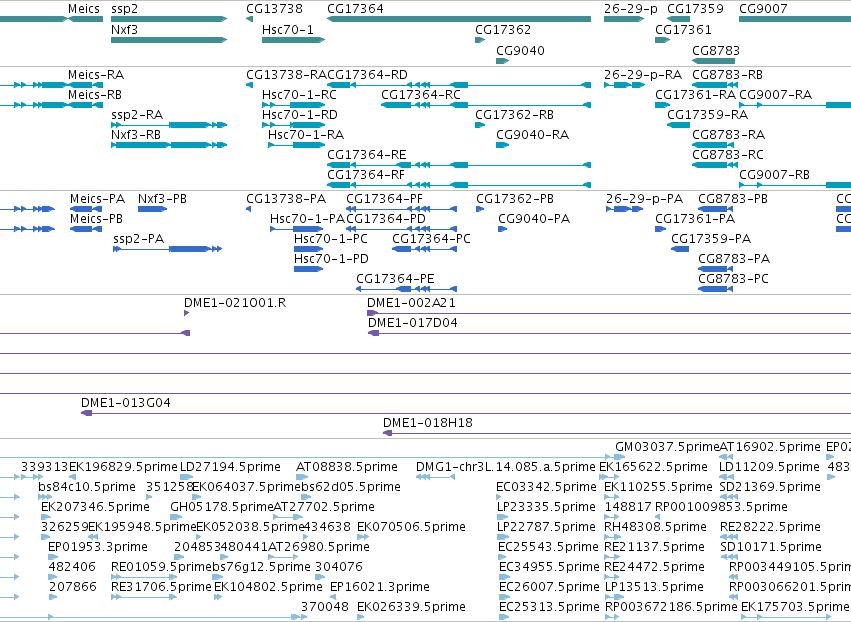Open the DME1-013G04 clone feature
The height and width of the screenshot is (622, 851).
tap(466, 414)
